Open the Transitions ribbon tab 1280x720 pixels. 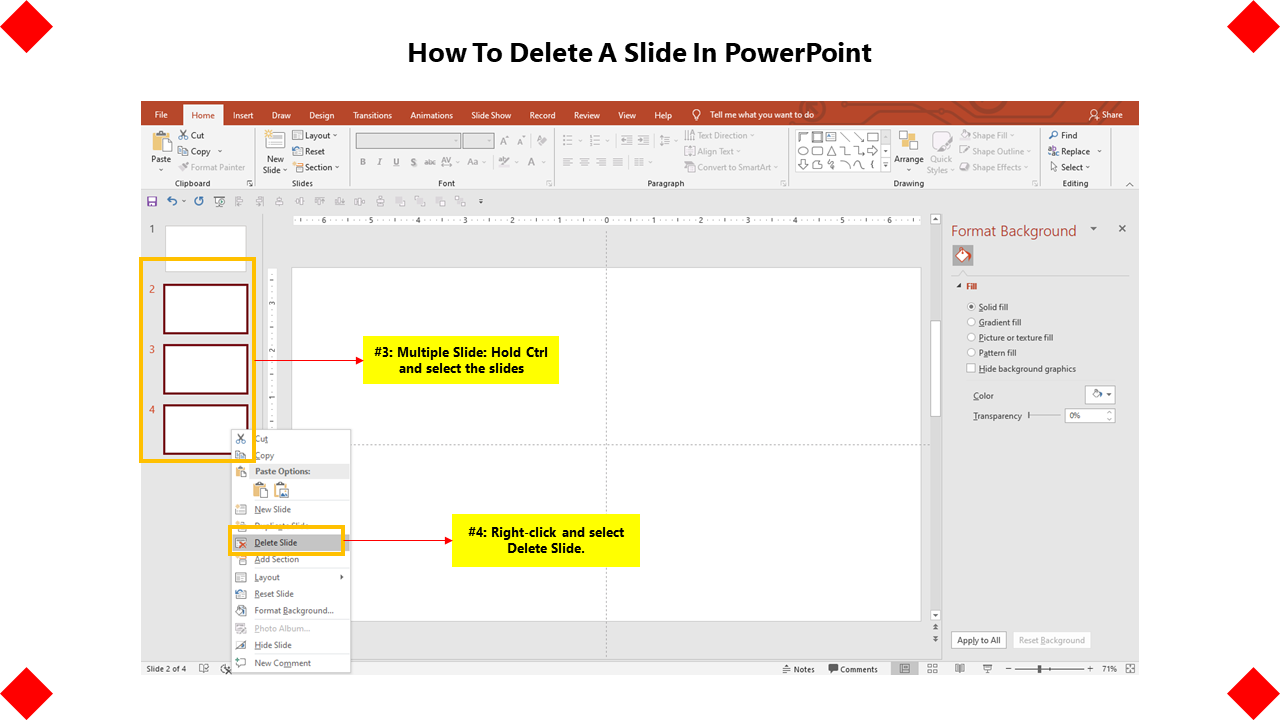click(x=372, y=115)
